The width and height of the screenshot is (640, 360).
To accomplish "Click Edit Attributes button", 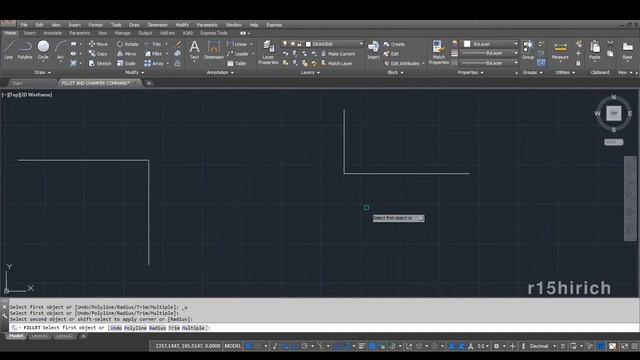I will pyautogui.click(x=402, y=64).
